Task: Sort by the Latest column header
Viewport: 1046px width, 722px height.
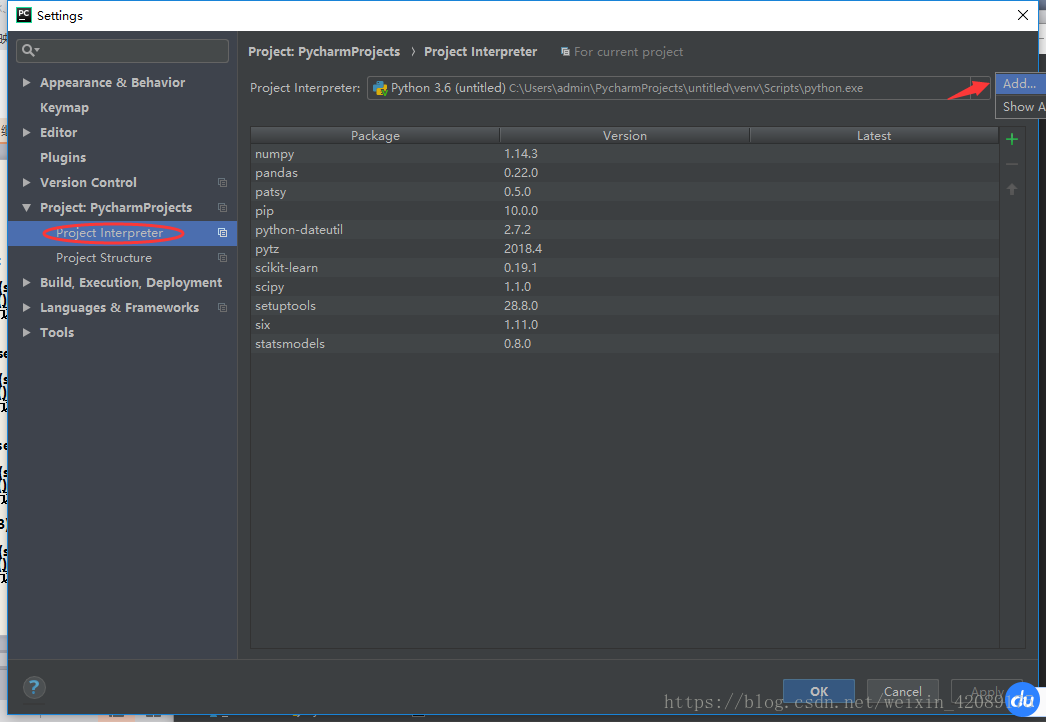Action: (874, 135)
